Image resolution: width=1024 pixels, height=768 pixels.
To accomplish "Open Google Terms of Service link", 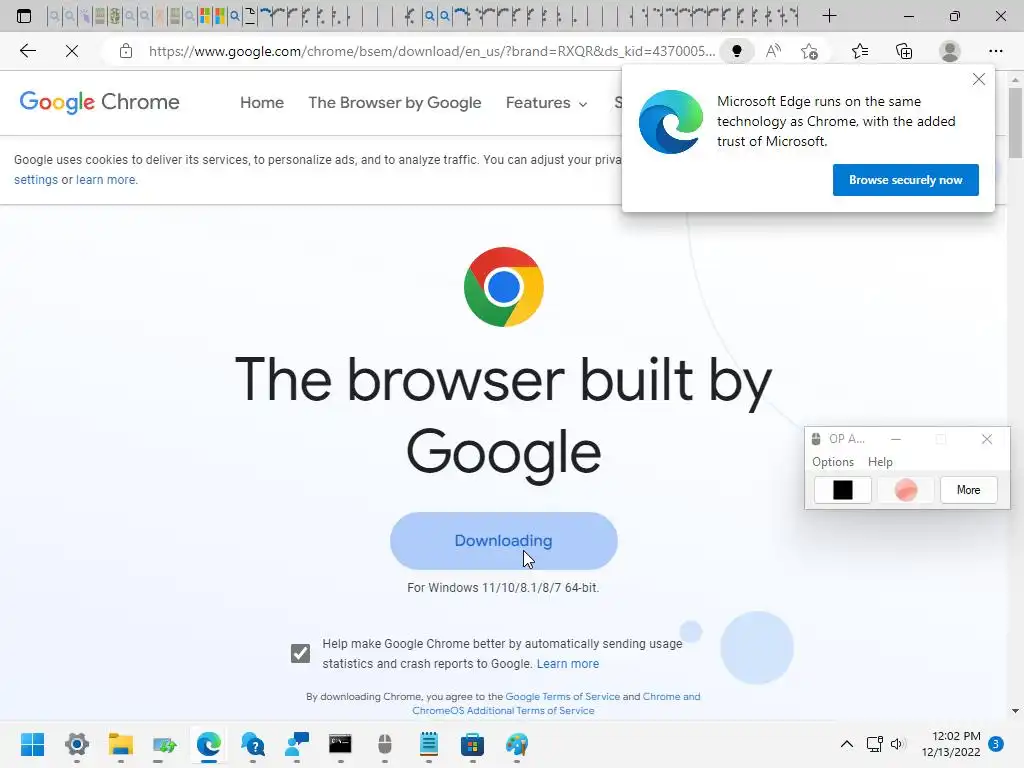I will click(x=562, y=697).
